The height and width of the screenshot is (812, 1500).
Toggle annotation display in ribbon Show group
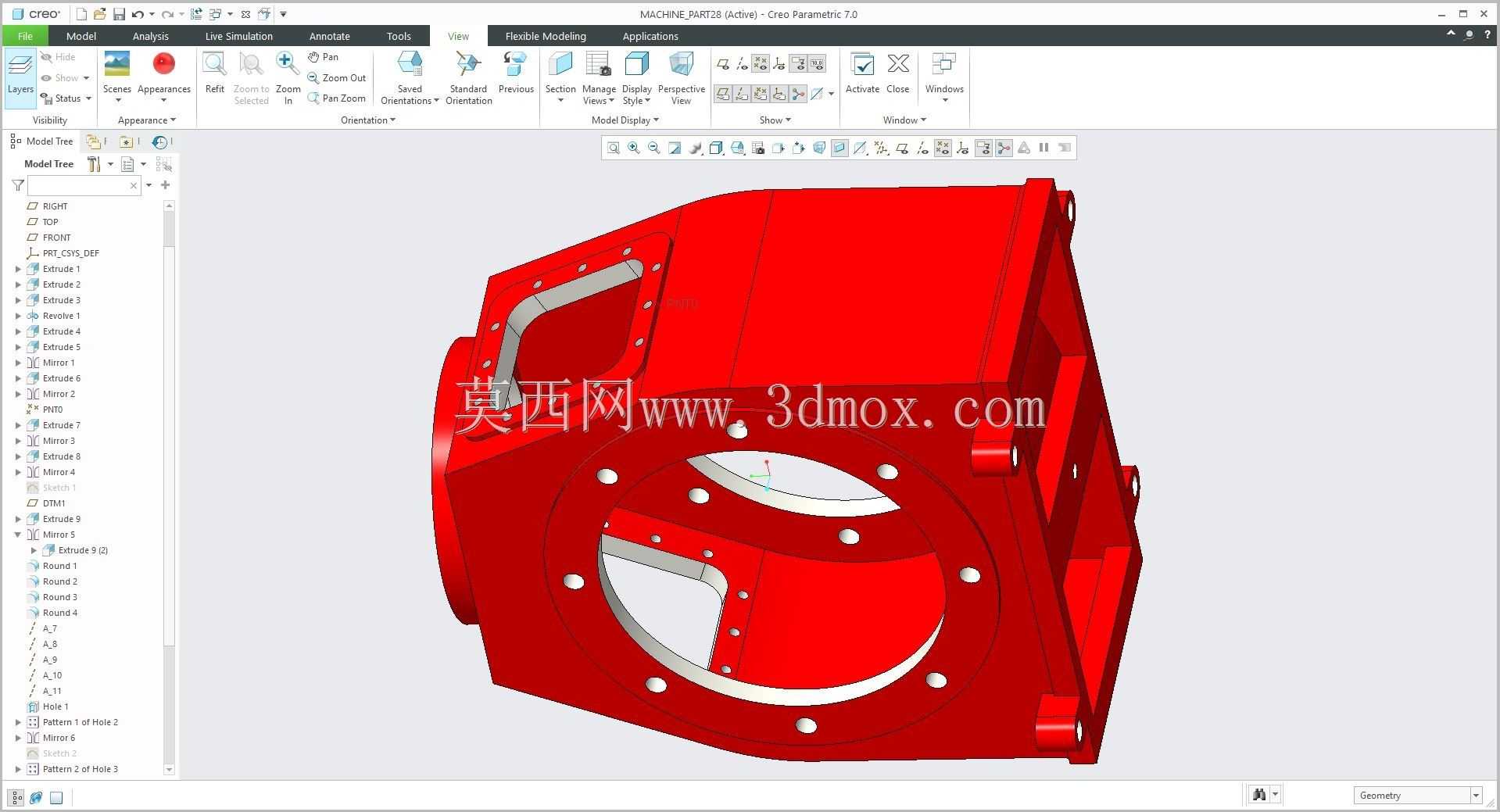click(x=797, y=64)
